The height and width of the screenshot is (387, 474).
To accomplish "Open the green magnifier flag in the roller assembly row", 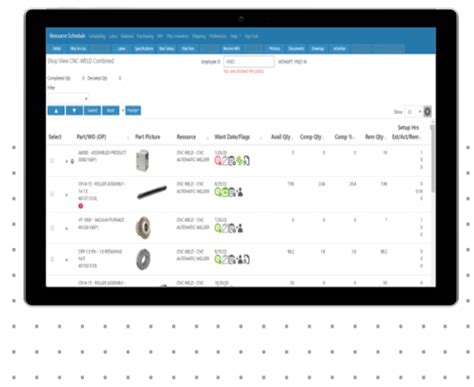I will (x=218, y=192).
